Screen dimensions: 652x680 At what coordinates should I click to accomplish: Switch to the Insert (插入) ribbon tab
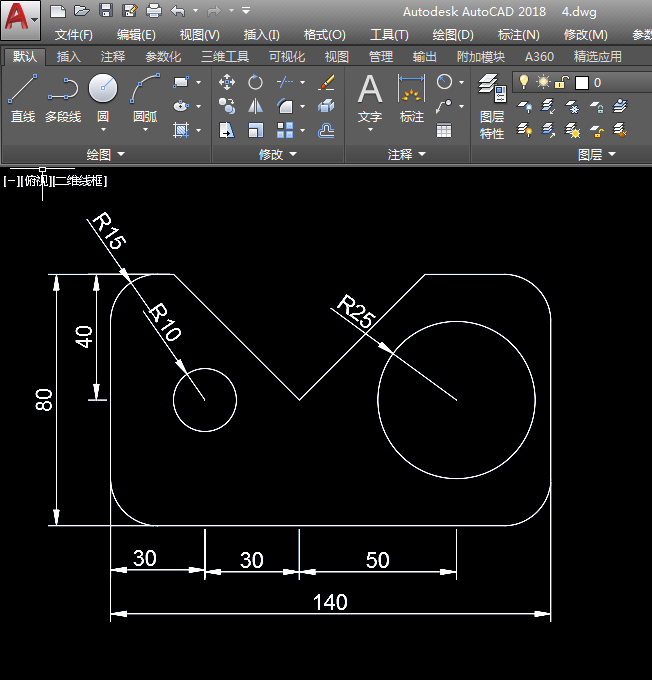[x=68, y=57]
